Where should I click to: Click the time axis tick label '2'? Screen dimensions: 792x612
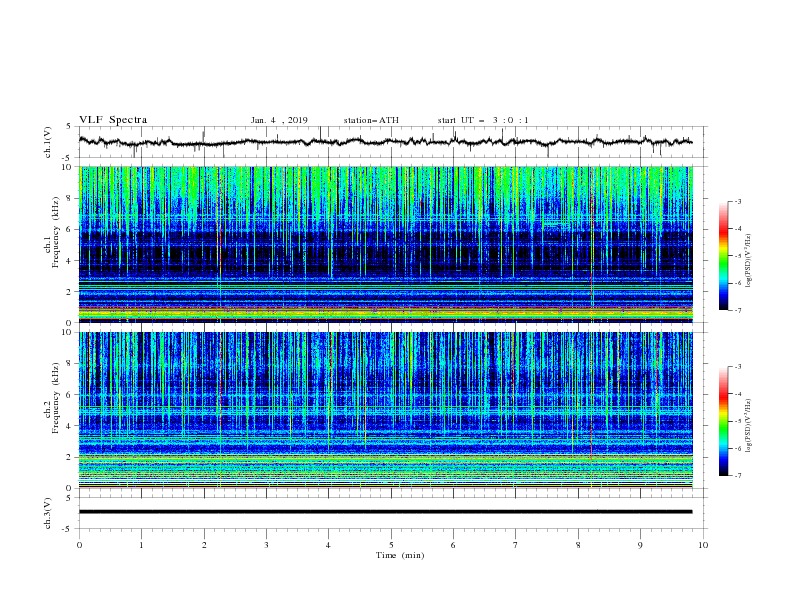(x=204, y=545)
